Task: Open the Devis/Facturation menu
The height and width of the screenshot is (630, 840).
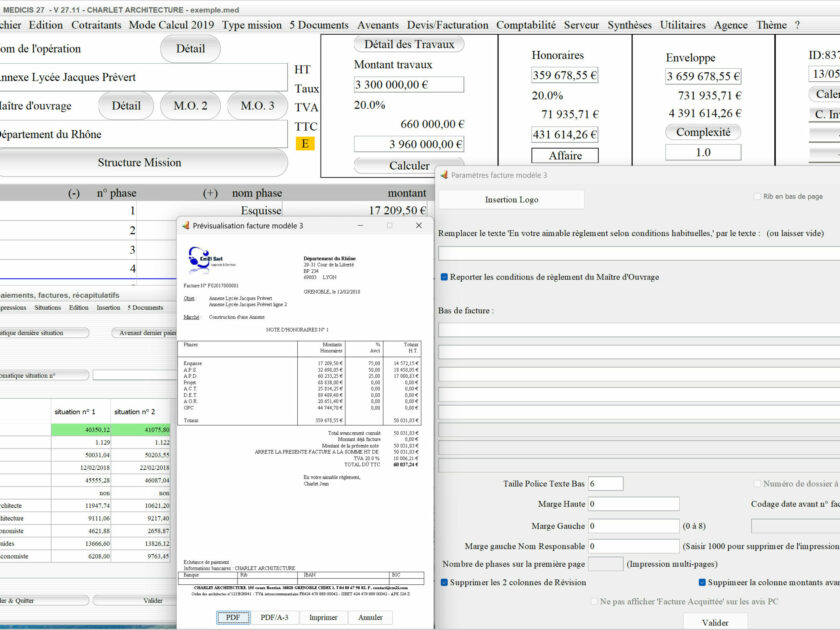Action: tap(447, 25)
